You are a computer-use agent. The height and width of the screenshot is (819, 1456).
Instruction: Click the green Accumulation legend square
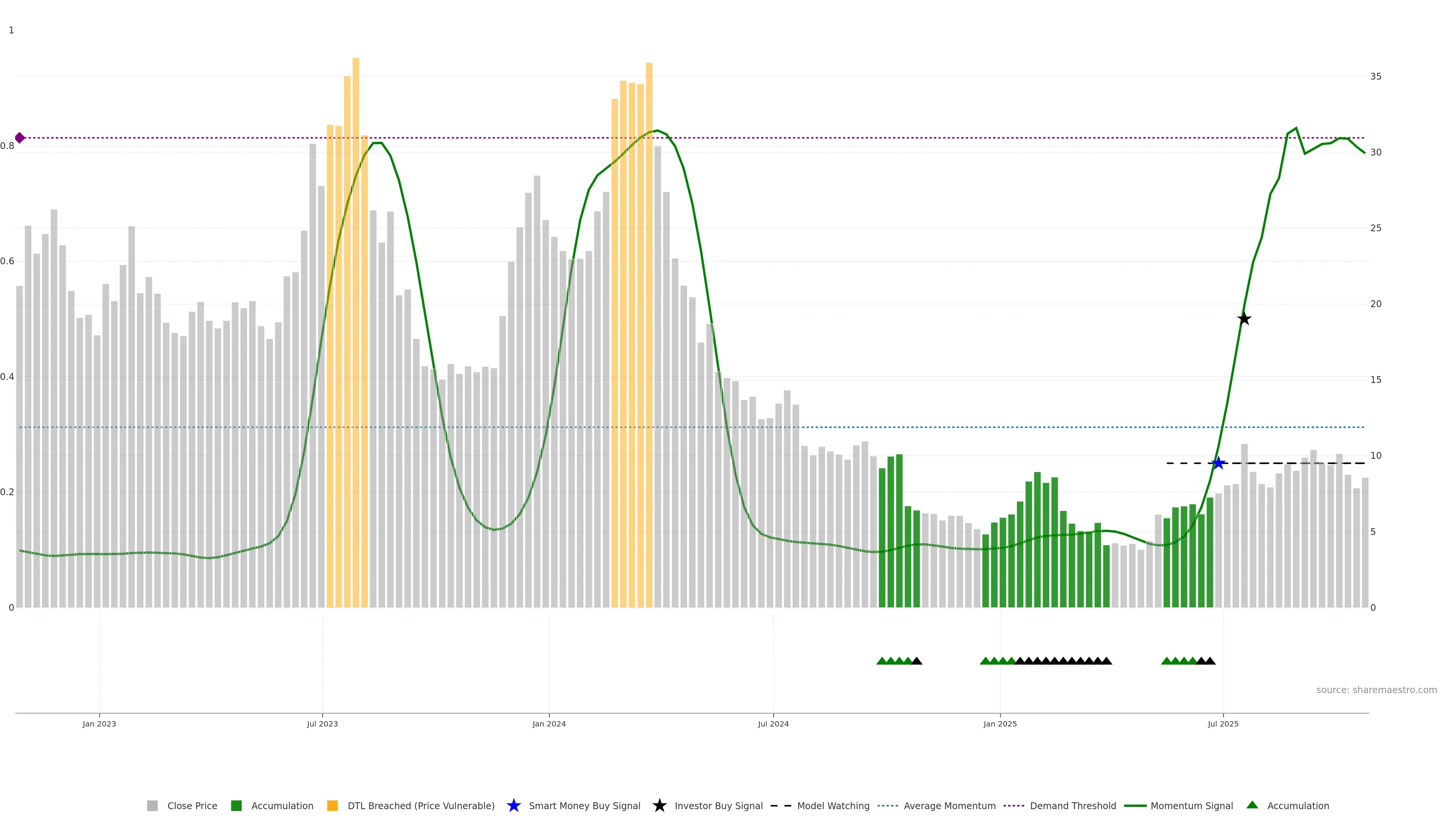click(x=236, y=805)
